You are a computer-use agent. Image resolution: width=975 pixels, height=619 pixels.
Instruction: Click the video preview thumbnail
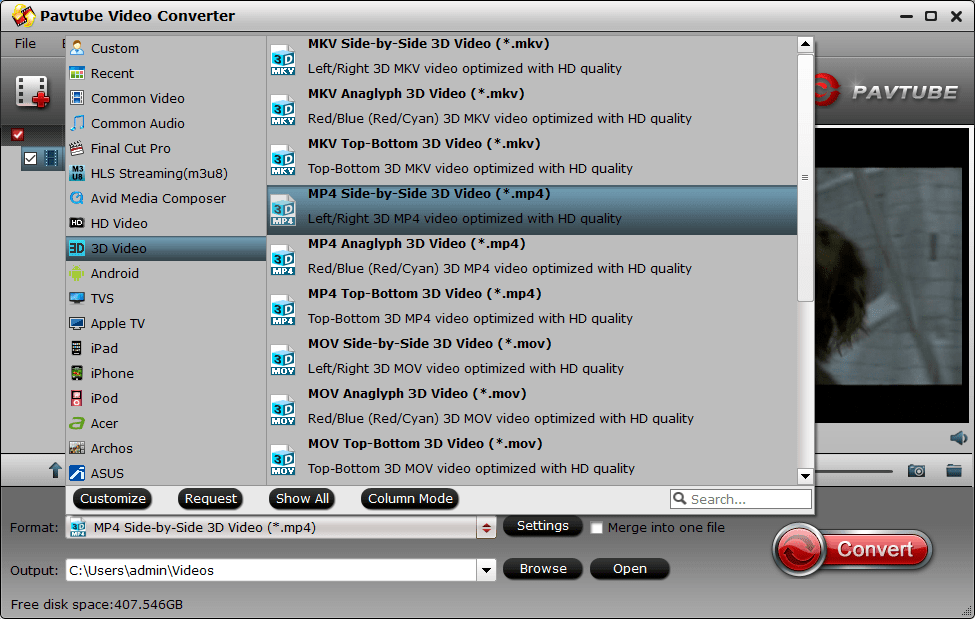click(x=892, y=276)
